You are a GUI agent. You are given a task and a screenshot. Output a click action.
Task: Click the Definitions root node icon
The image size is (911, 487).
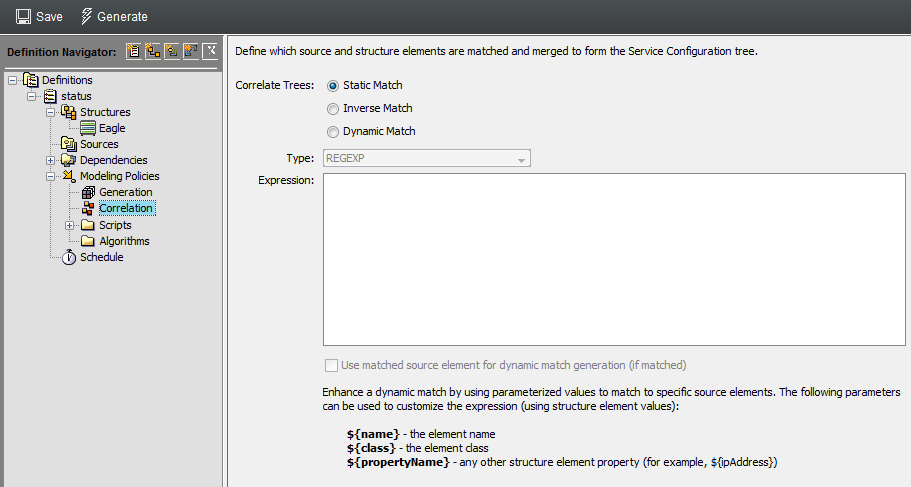(x=31, y=80)
